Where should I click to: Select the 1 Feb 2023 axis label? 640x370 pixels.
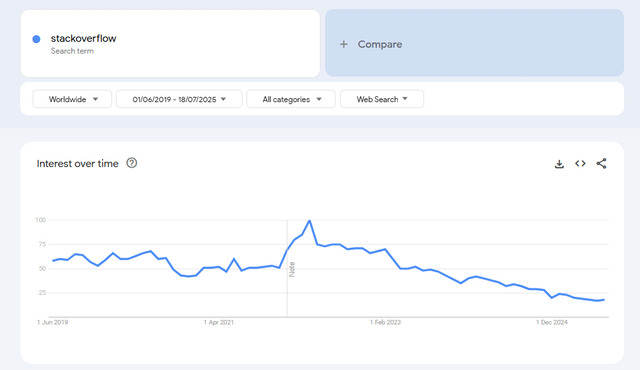(385, 322)
